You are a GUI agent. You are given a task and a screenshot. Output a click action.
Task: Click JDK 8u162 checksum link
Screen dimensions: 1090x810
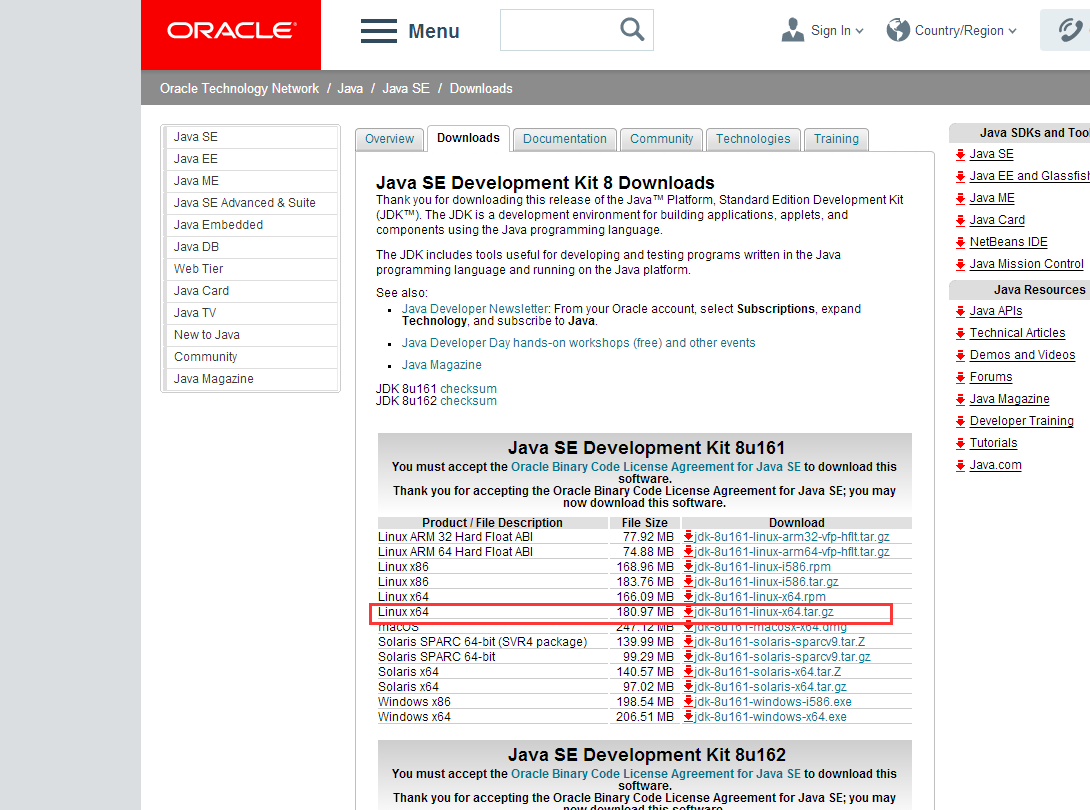[469, 401]
